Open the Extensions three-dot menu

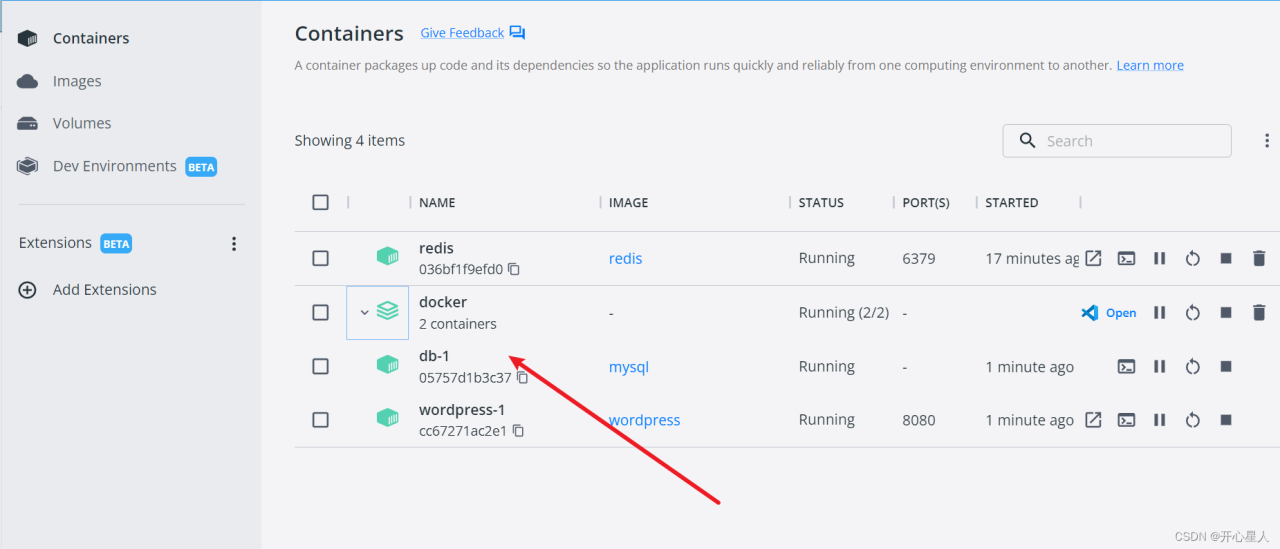tap(234, 244)
